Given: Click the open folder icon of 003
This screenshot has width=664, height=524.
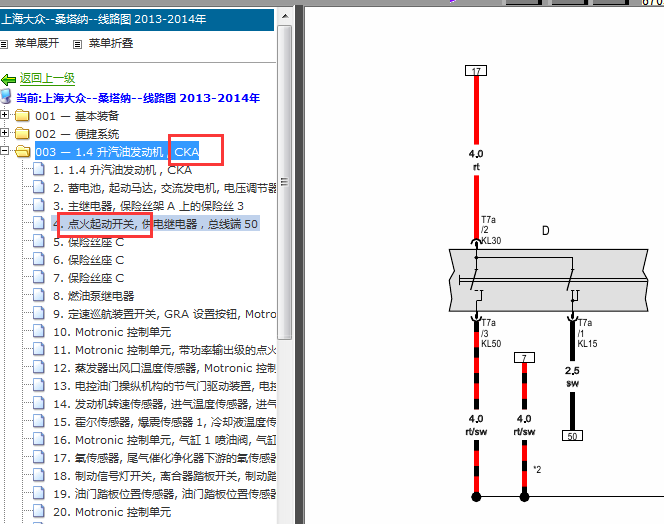Looking at the screenshot, I should (23, 151).
